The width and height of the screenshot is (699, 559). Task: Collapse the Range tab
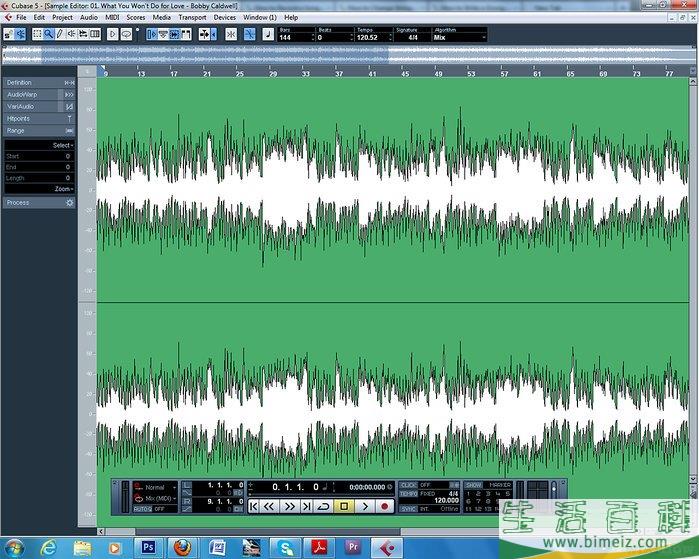39,131
